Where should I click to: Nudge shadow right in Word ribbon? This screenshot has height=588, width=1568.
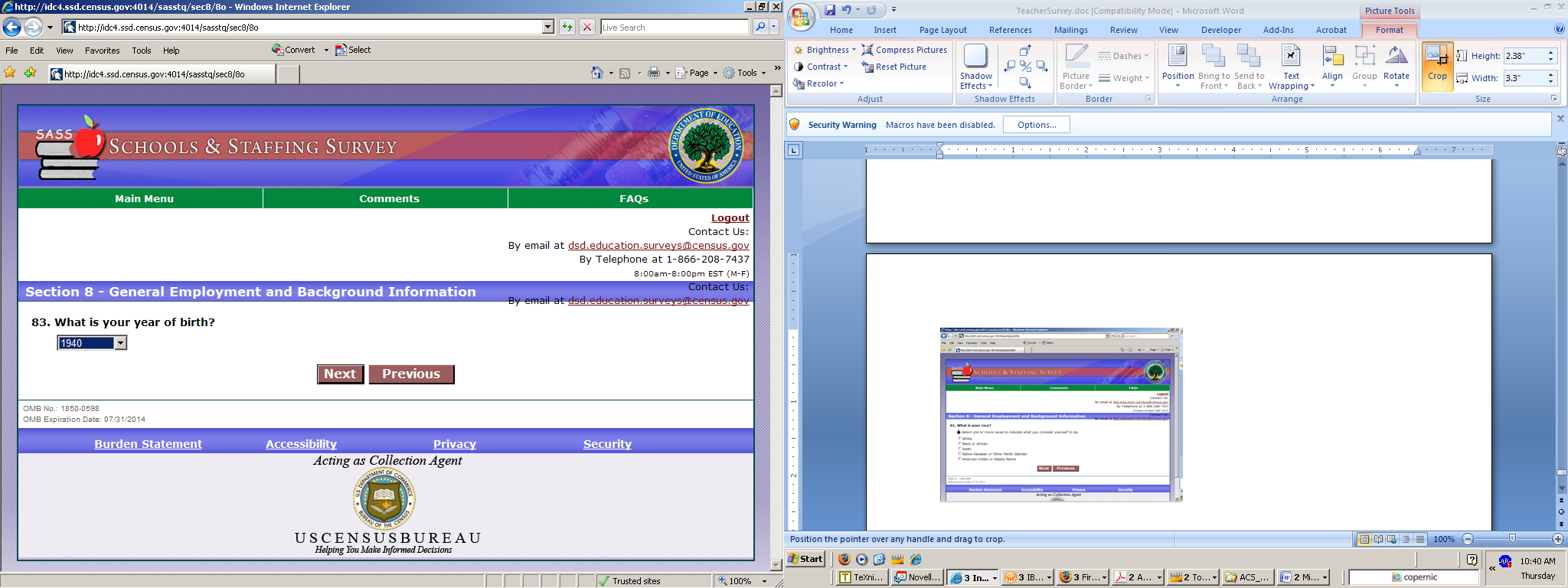point(1042,67)
